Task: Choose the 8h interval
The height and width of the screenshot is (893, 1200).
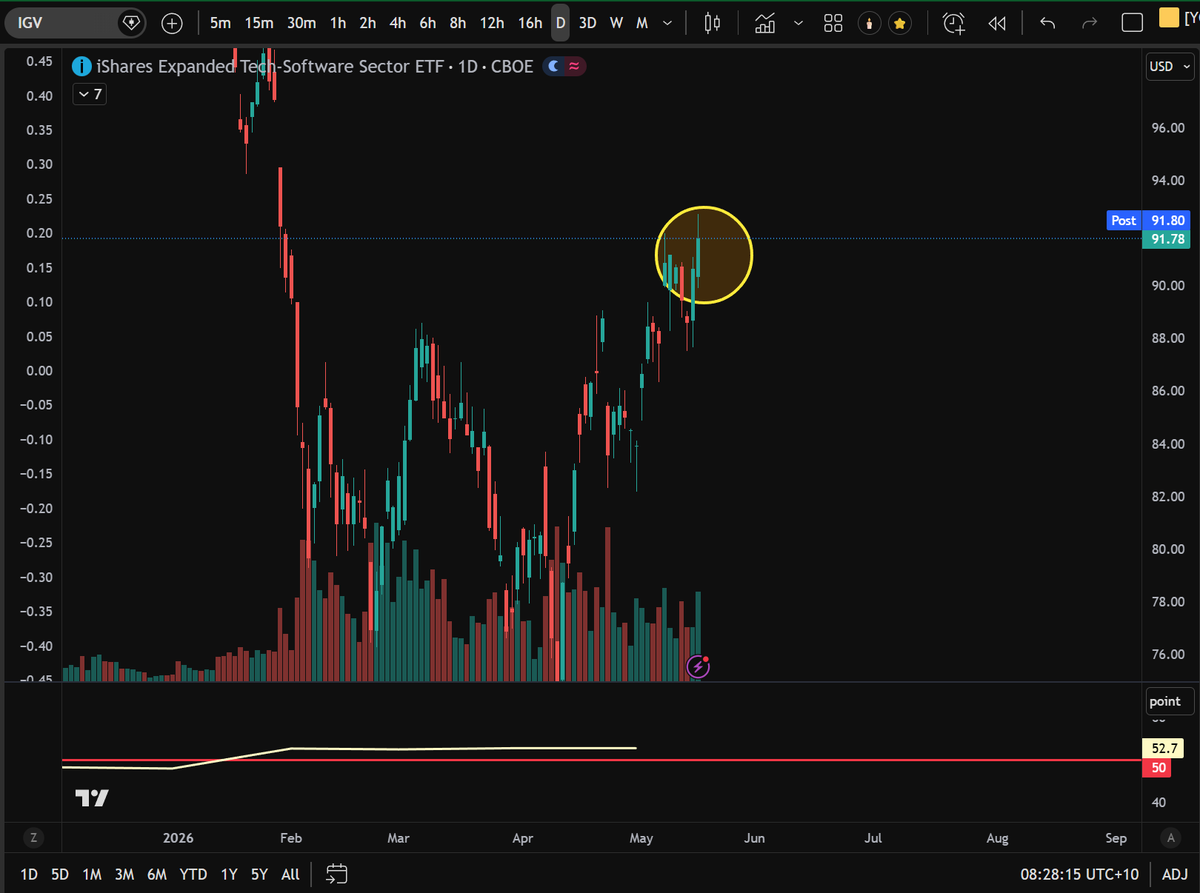Action: click(458, 22)
